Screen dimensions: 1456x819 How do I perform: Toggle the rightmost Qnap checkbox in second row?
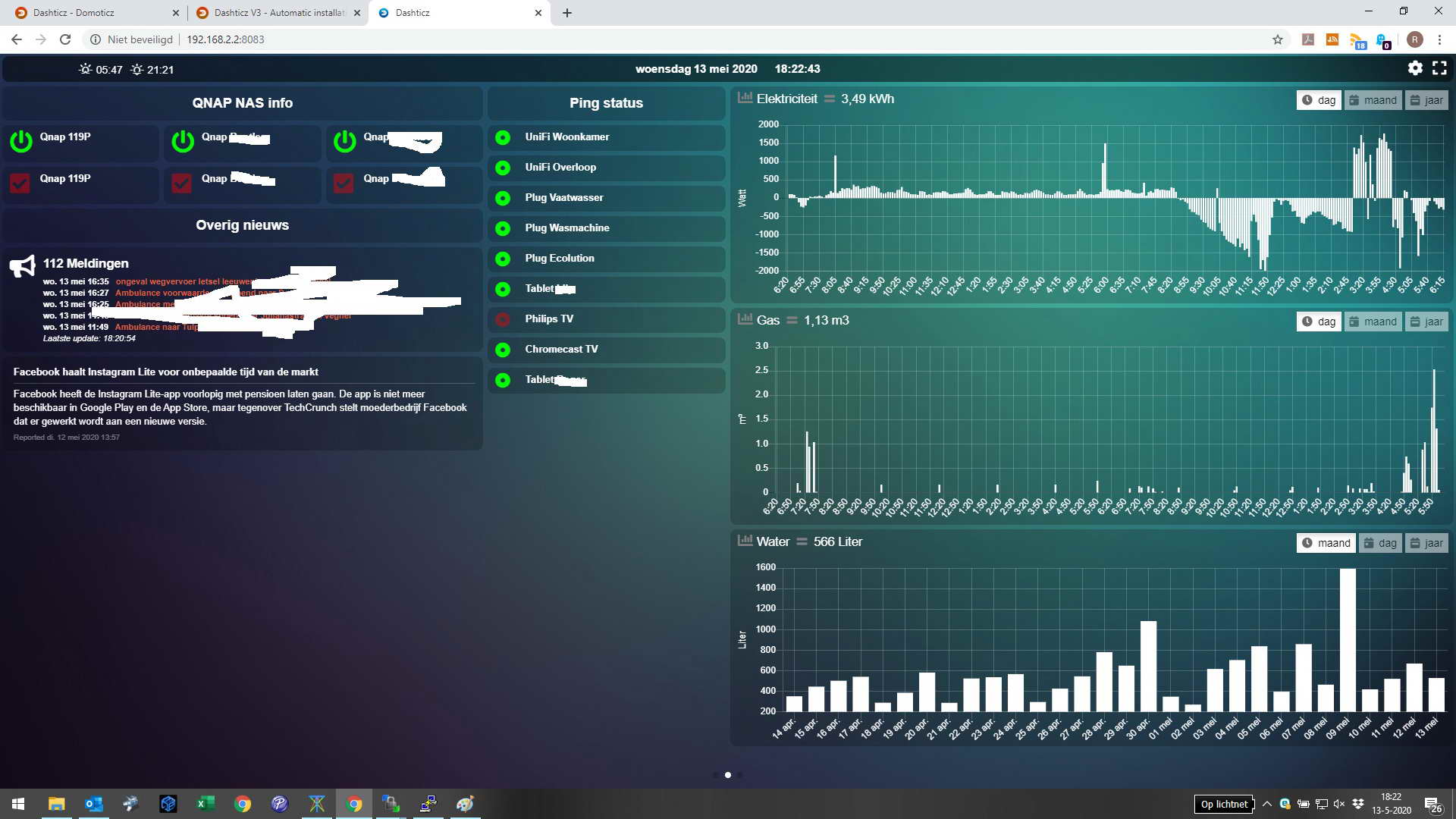344,183
